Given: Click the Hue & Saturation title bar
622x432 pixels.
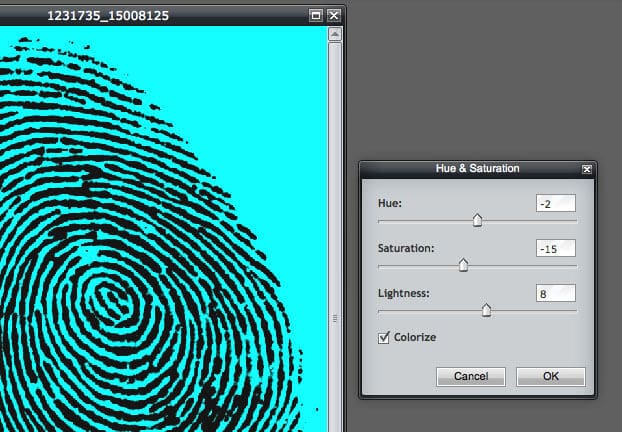Looking at the screenshot, I should (x=477, y=169).
